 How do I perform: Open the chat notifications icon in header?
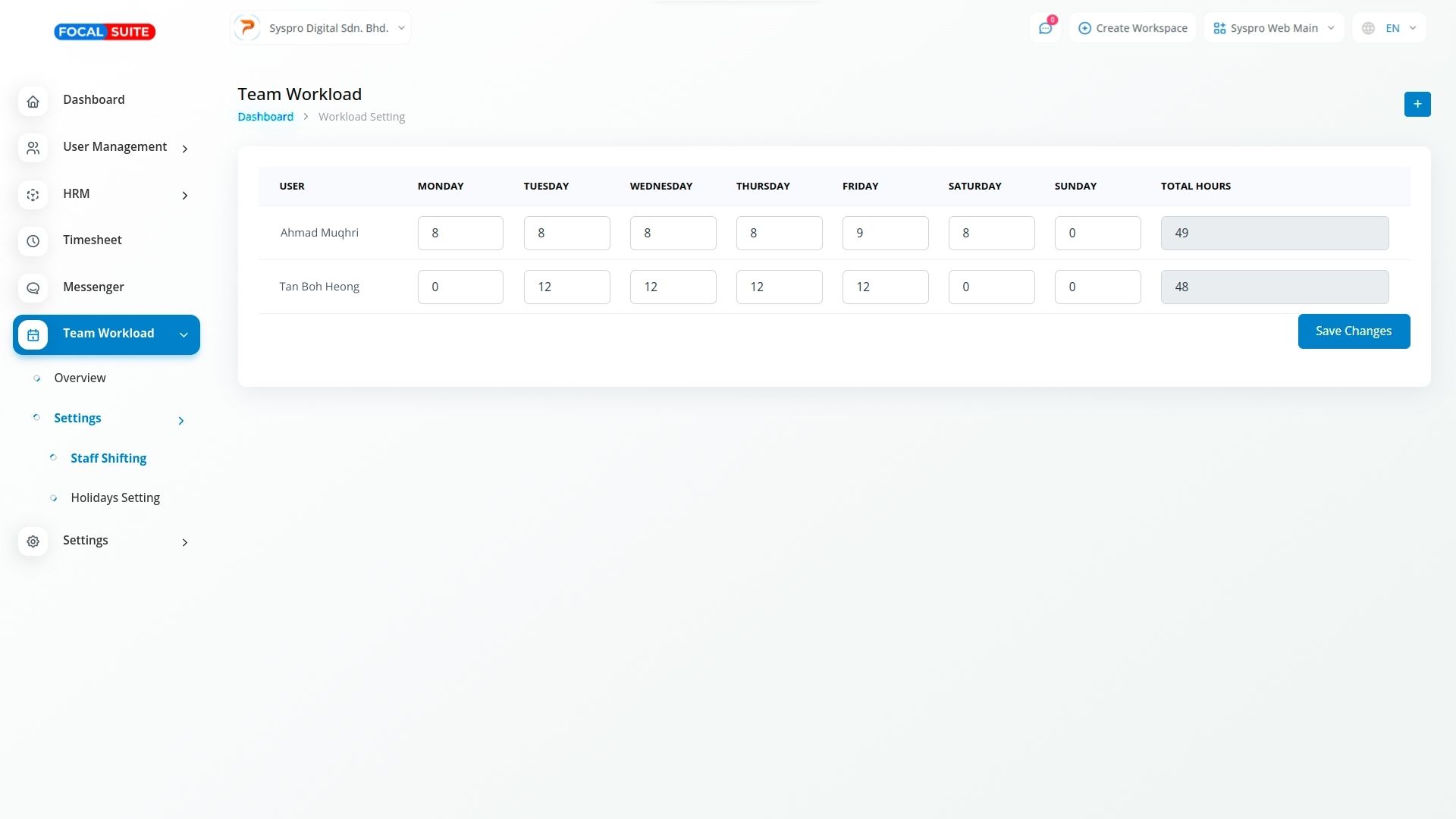click(x=1045, y=28)
